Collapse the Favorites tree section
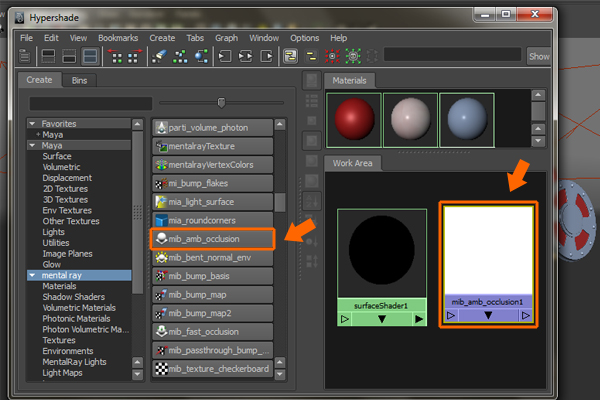The width and height of the screenshot is (600, 400). 33,124
